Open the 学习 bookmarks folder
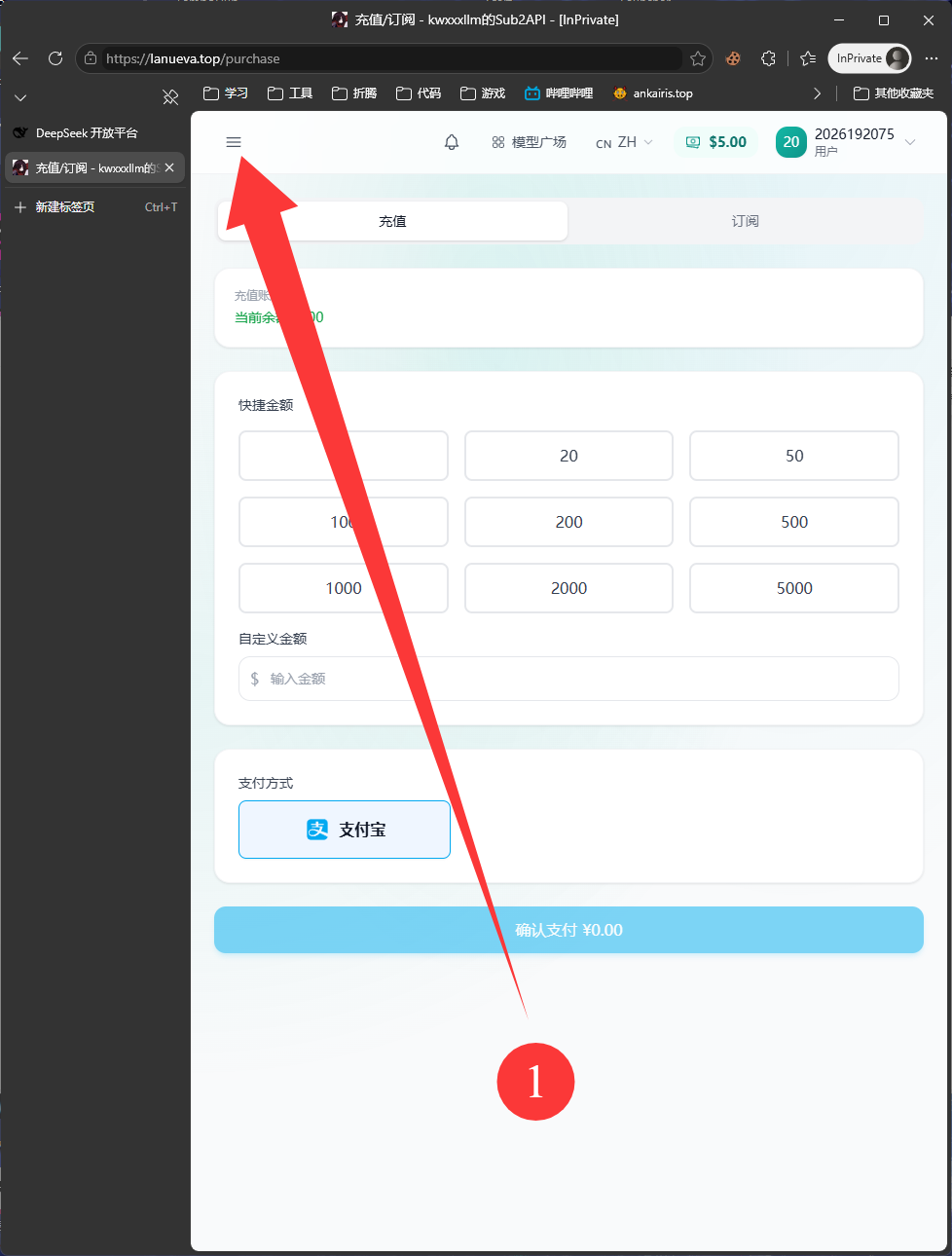 [x=226, y=93]
